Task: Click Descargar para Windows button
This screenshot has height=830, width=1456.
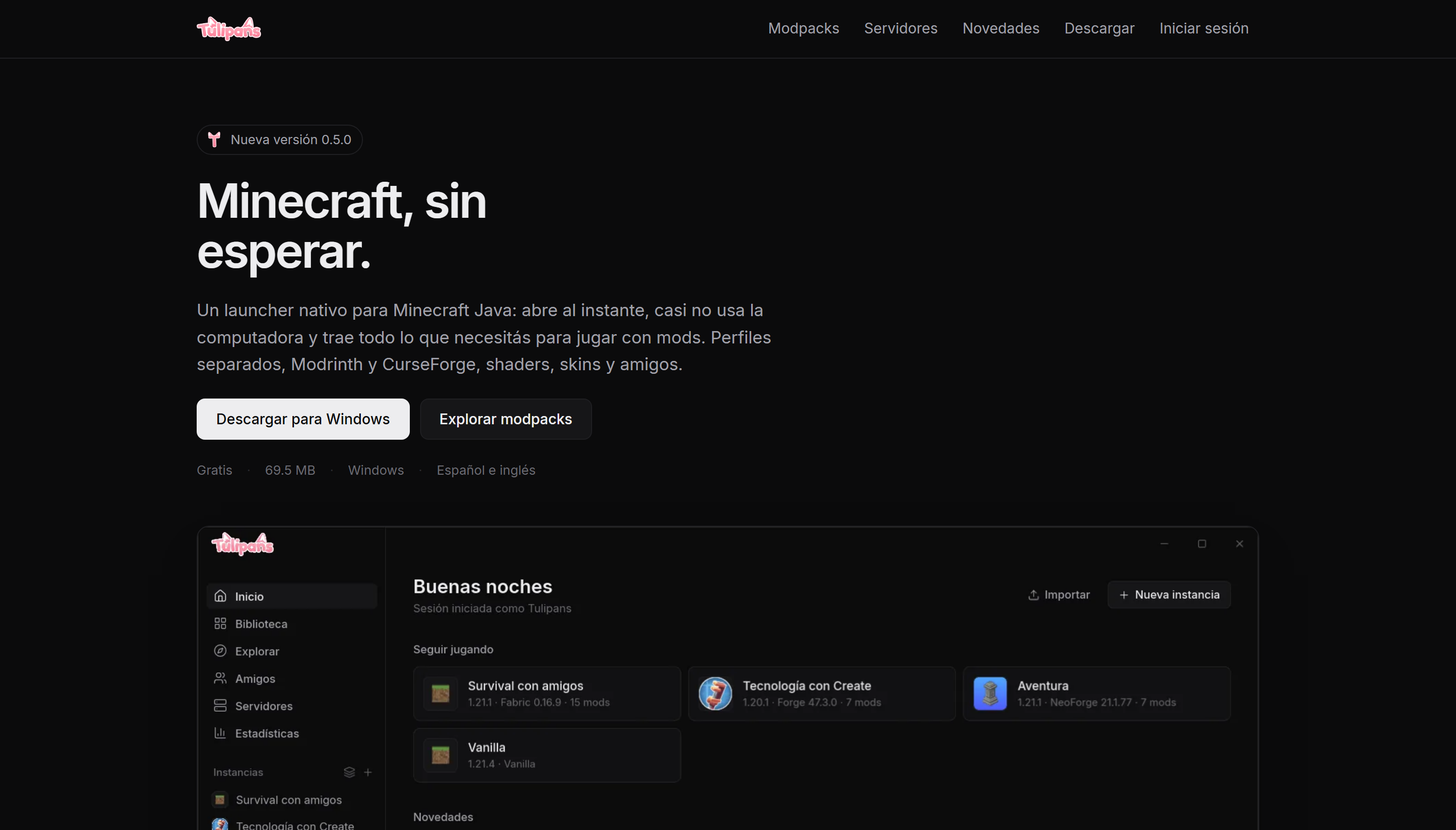Action: tap(303, 419)
